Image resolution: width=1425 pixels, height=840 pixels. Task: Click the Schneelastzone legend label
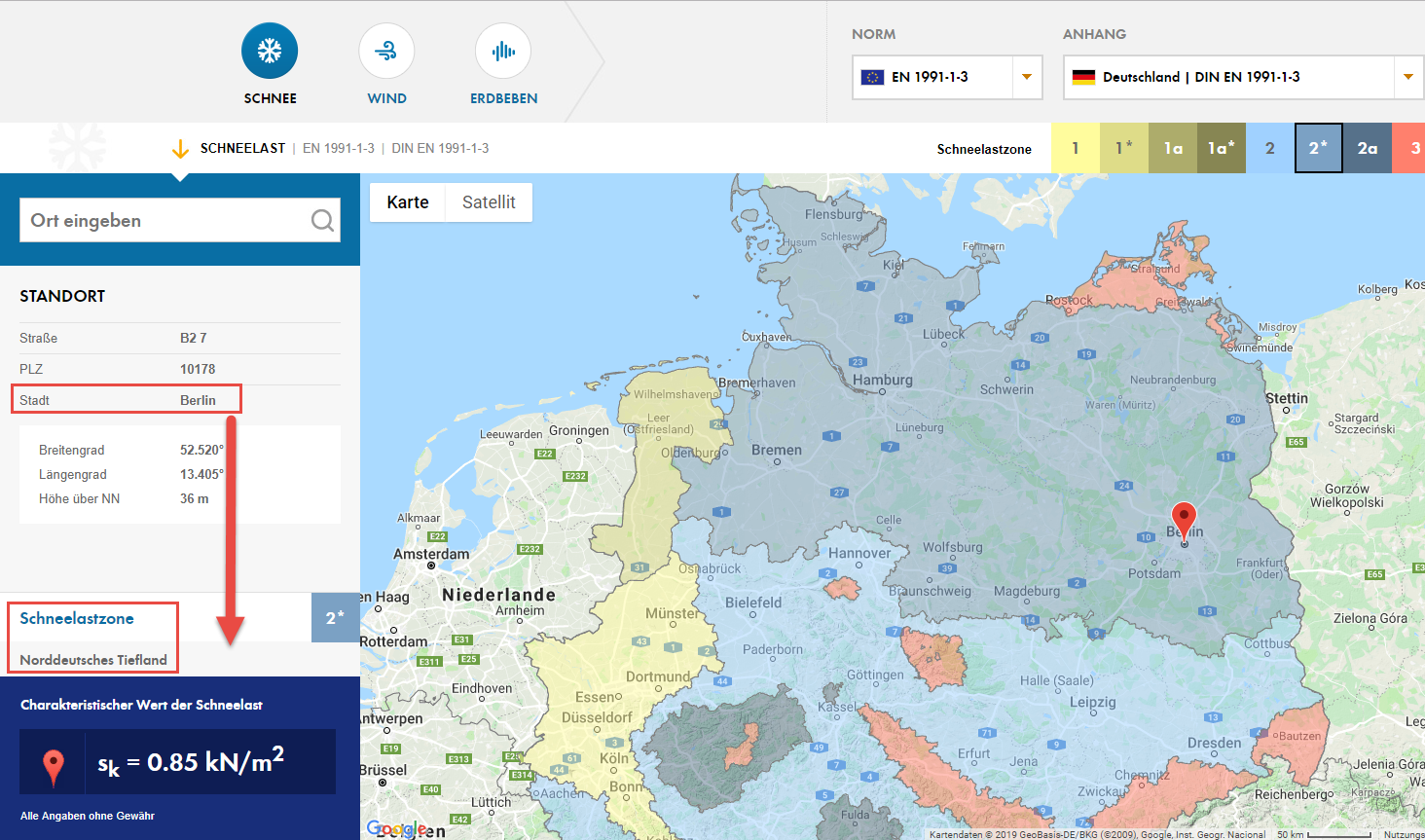tap(984, 149)
